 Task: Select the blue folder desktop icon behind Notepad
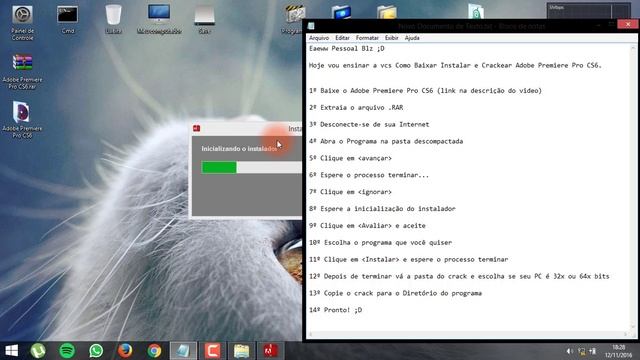[x=341, y=12]
